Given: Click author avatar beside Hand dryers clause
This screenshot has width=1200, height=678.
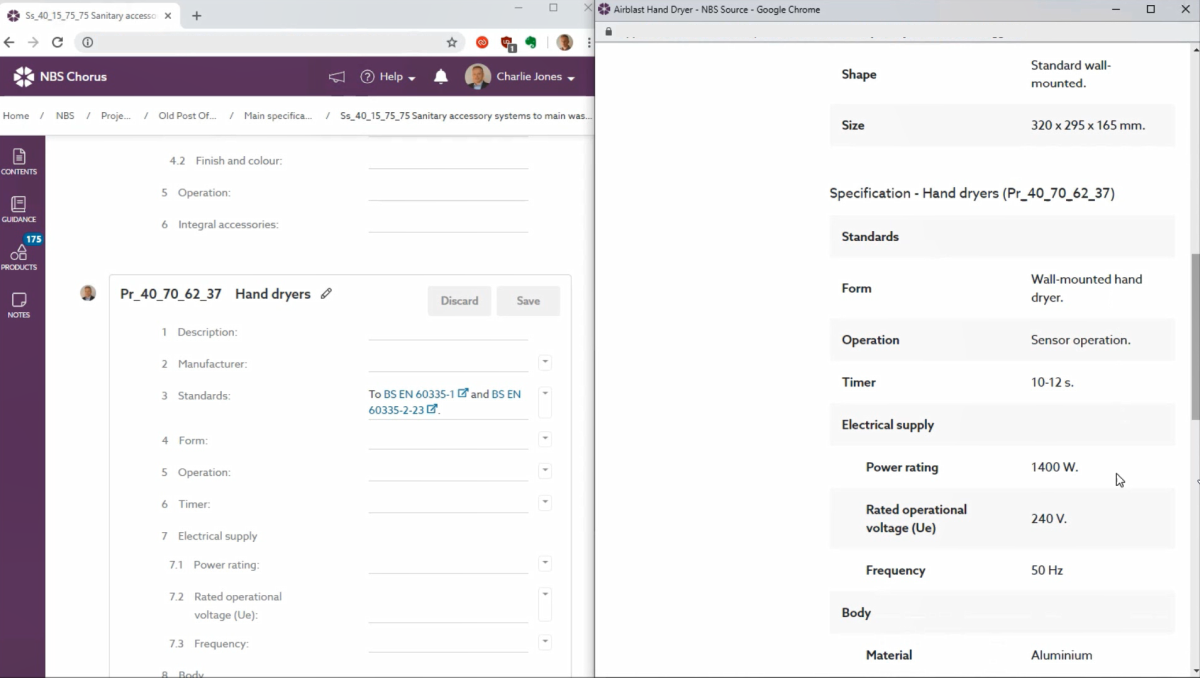Looking at the screenshot, I should pyautogui.click(x=88, y=293).
